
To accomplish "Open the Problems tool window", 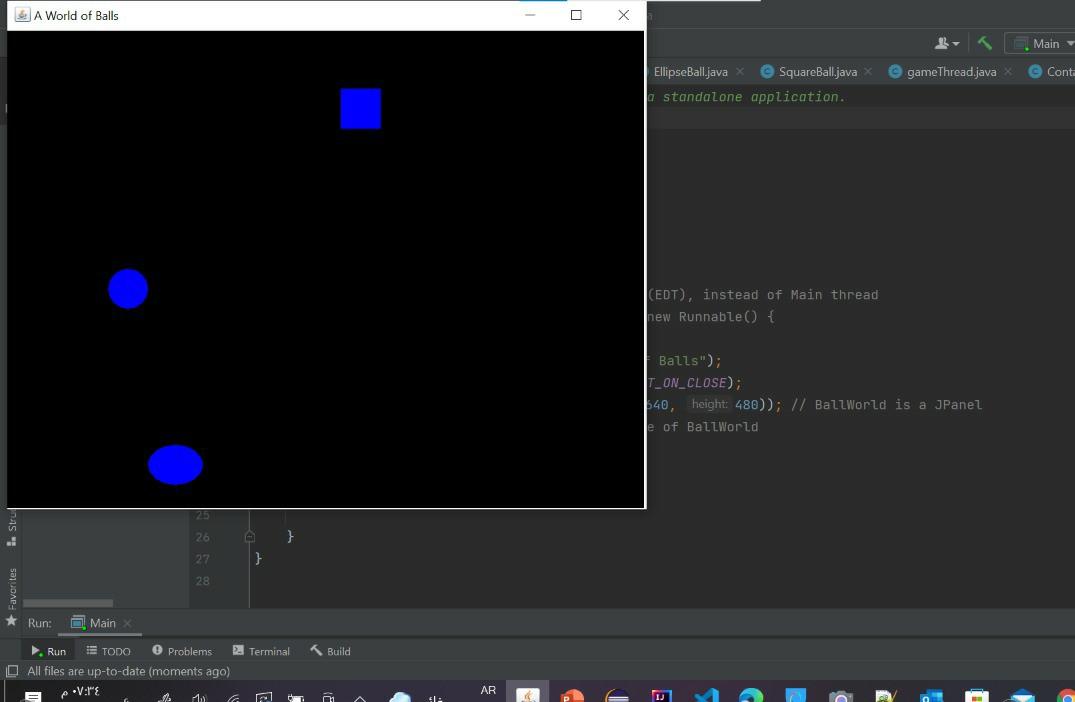I will tap(182, 651).
